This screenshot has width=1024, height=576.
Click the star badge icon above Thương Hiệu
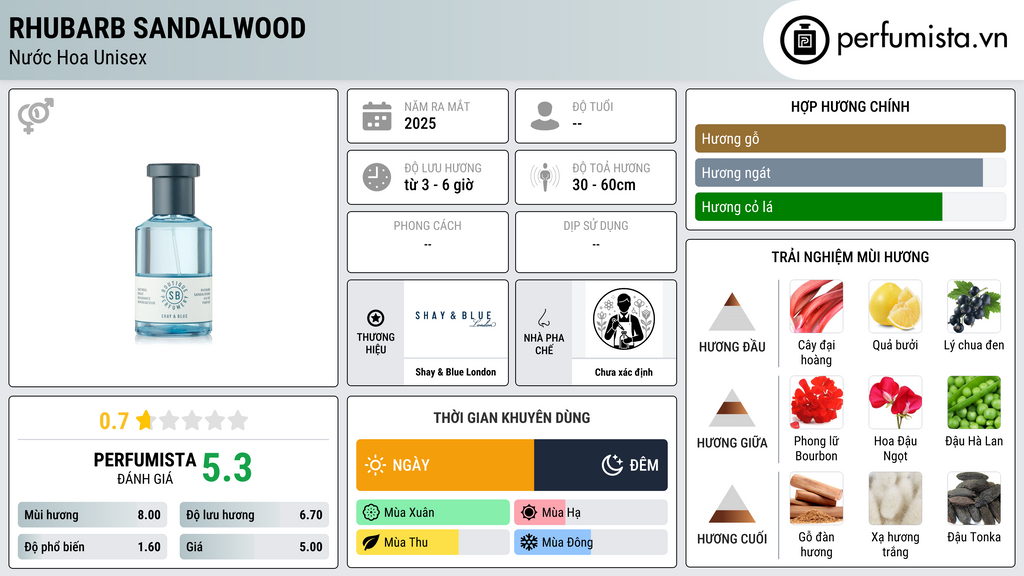point(376,318)
